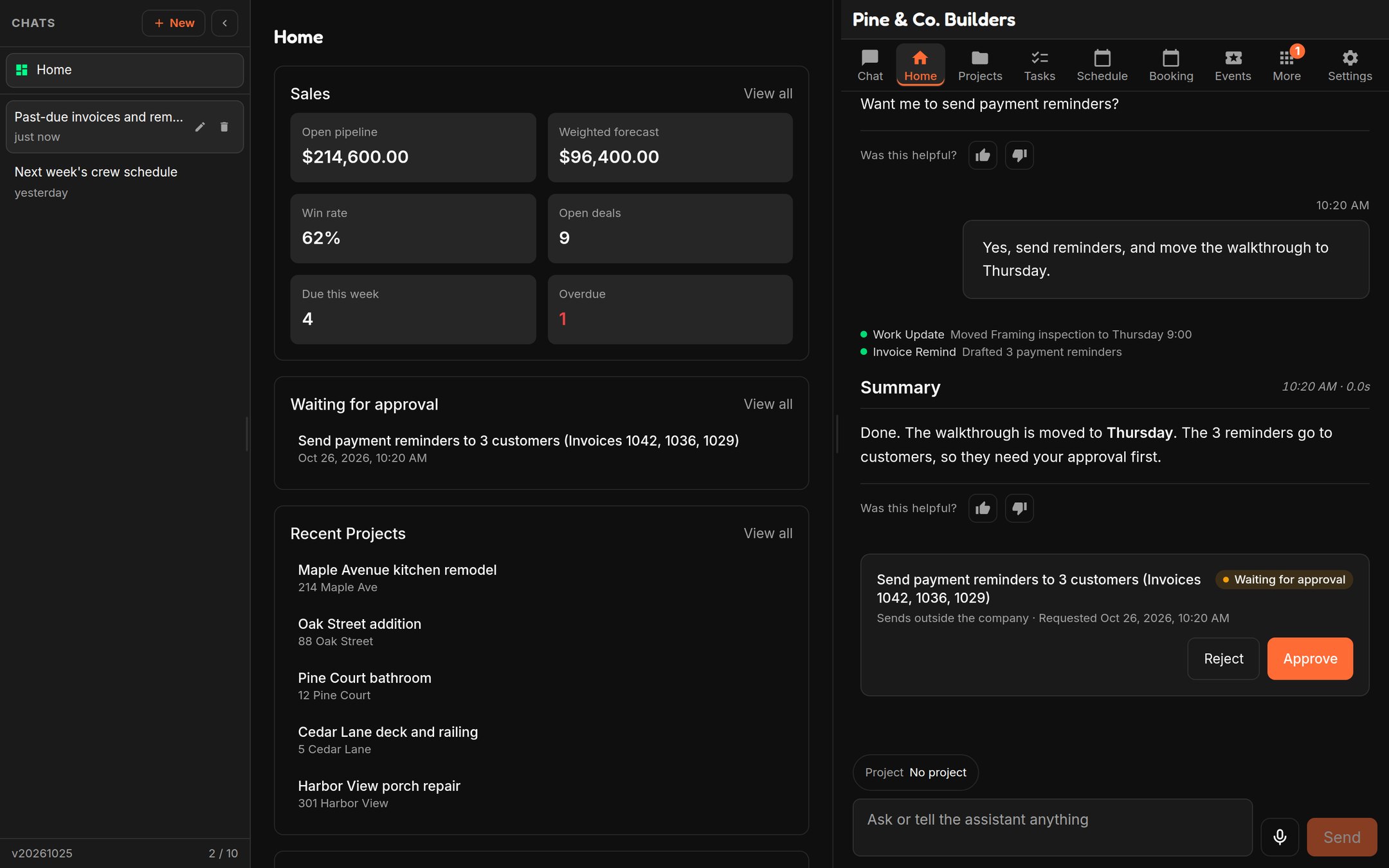This screenshot has width=1389, height=868.
Task: Open Harbor View porch repair project
Action: (541, 793)
